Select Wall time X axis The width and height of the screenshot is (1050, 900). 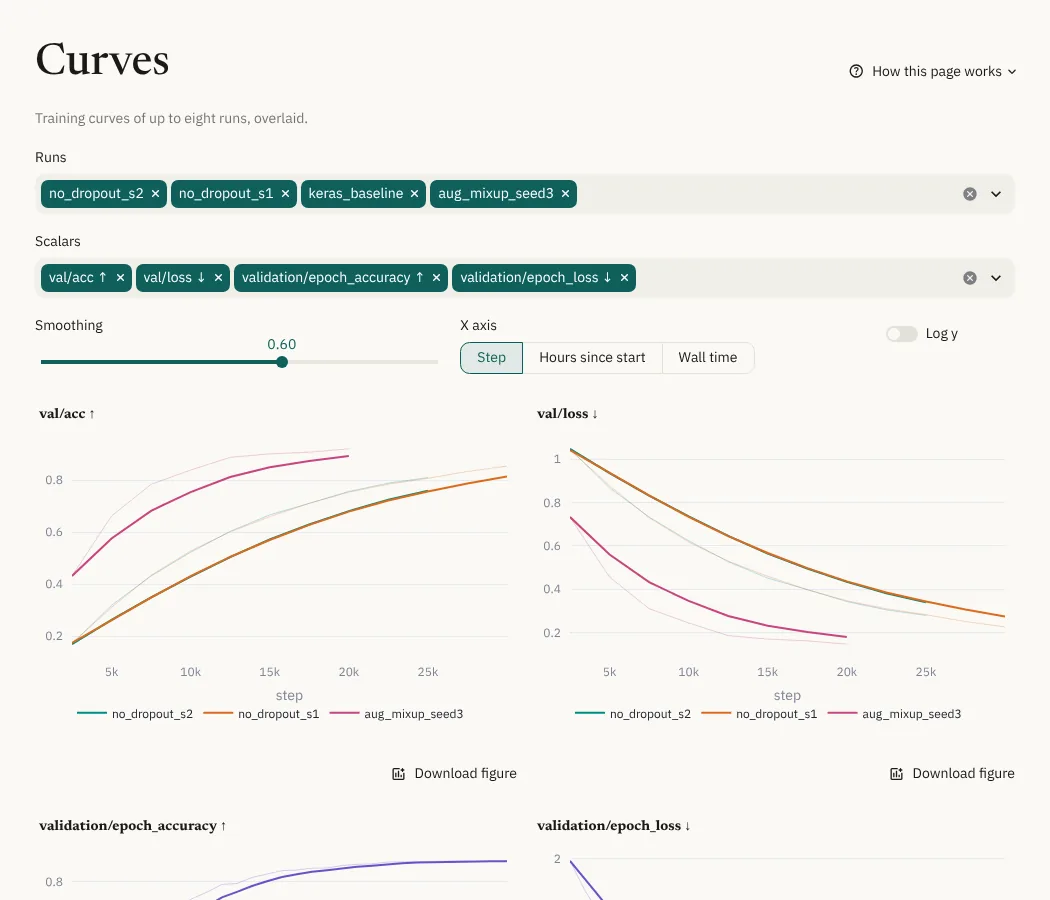pyautogui.click(x=708, y=358)
